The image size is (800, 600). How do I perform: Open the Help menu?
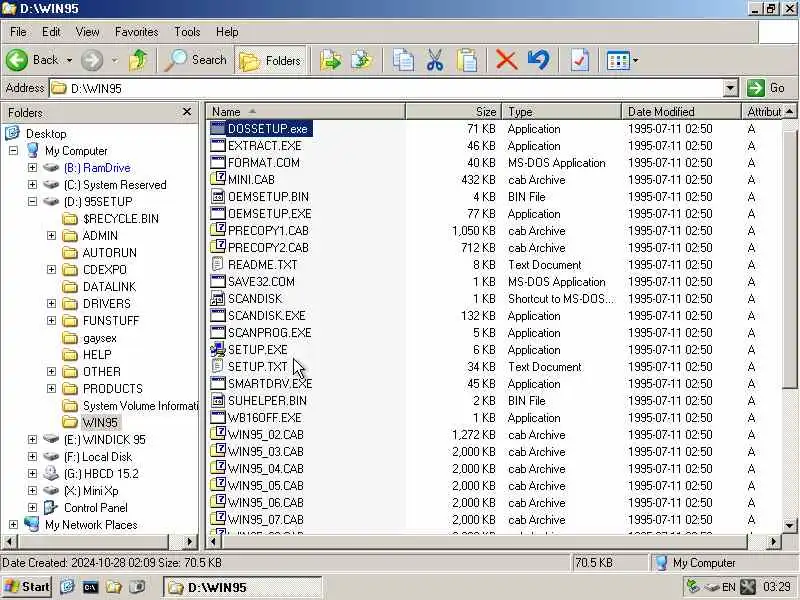[227, 32]
